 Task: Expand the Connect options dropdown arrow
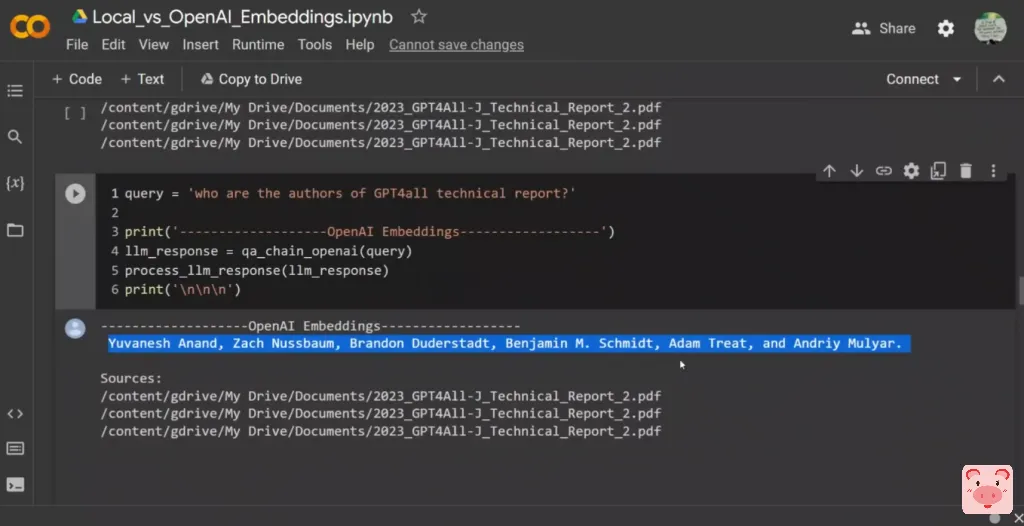tap(957, 79)
